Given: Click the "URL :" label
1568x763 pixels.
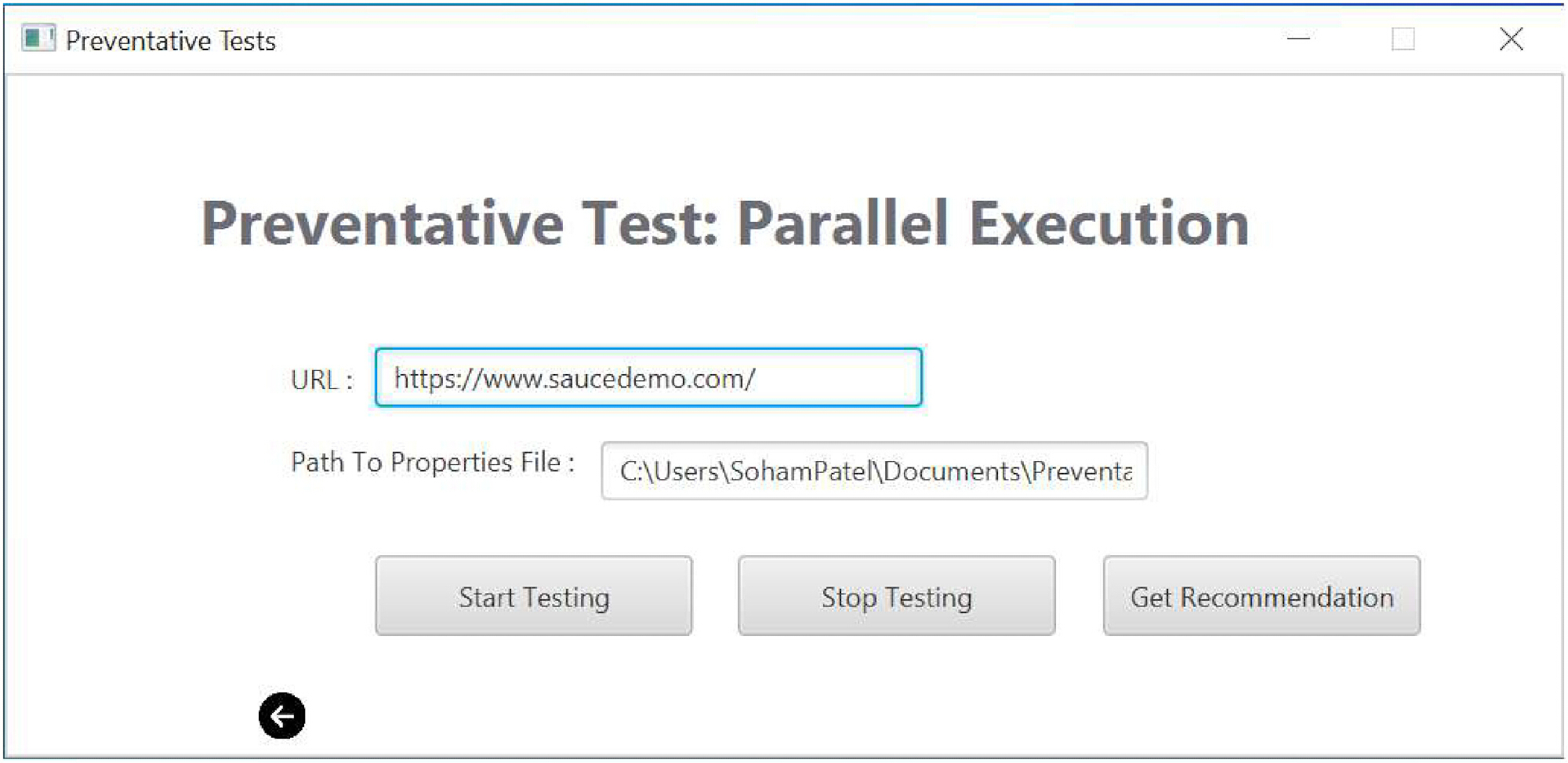Looking at the screenshot, I should coord(322,380).
